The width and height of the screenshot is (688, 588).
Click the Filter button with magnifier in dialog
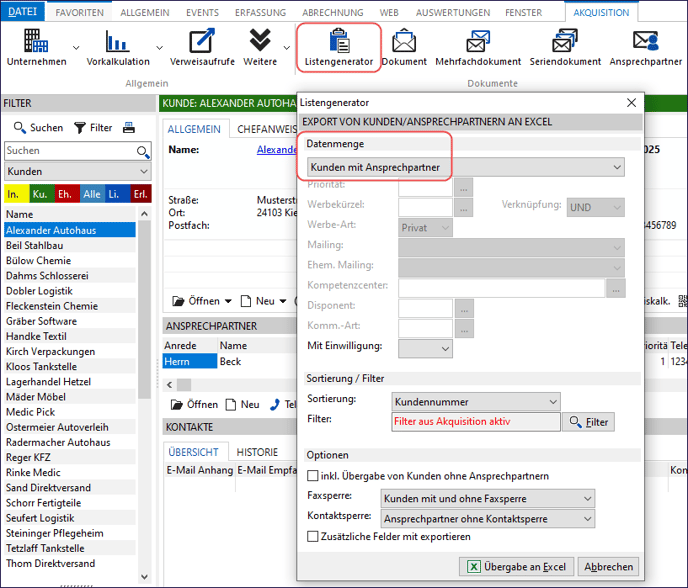(x=588, y=422)
